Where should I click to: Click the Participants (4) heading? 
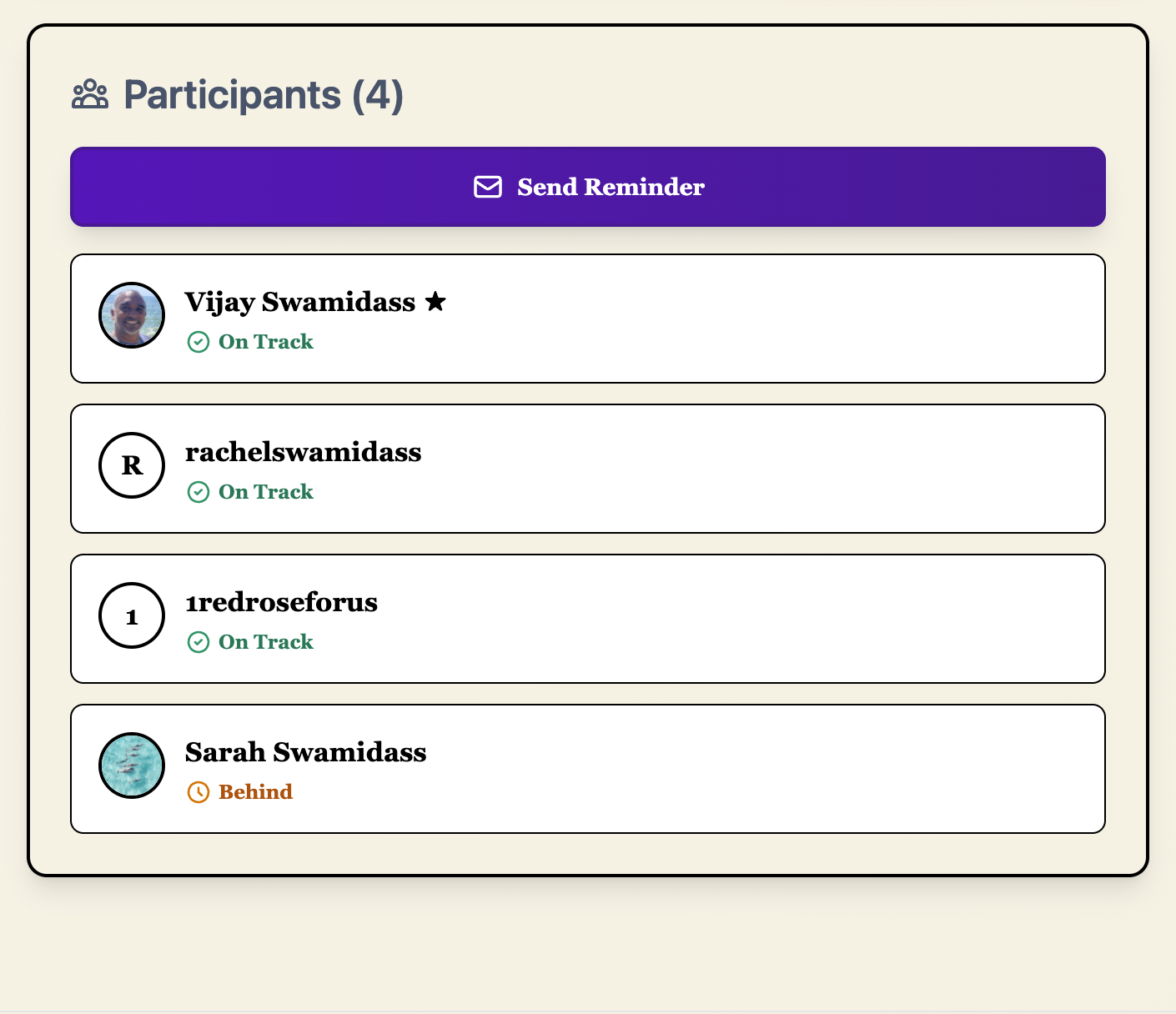(x=264, y=95)
